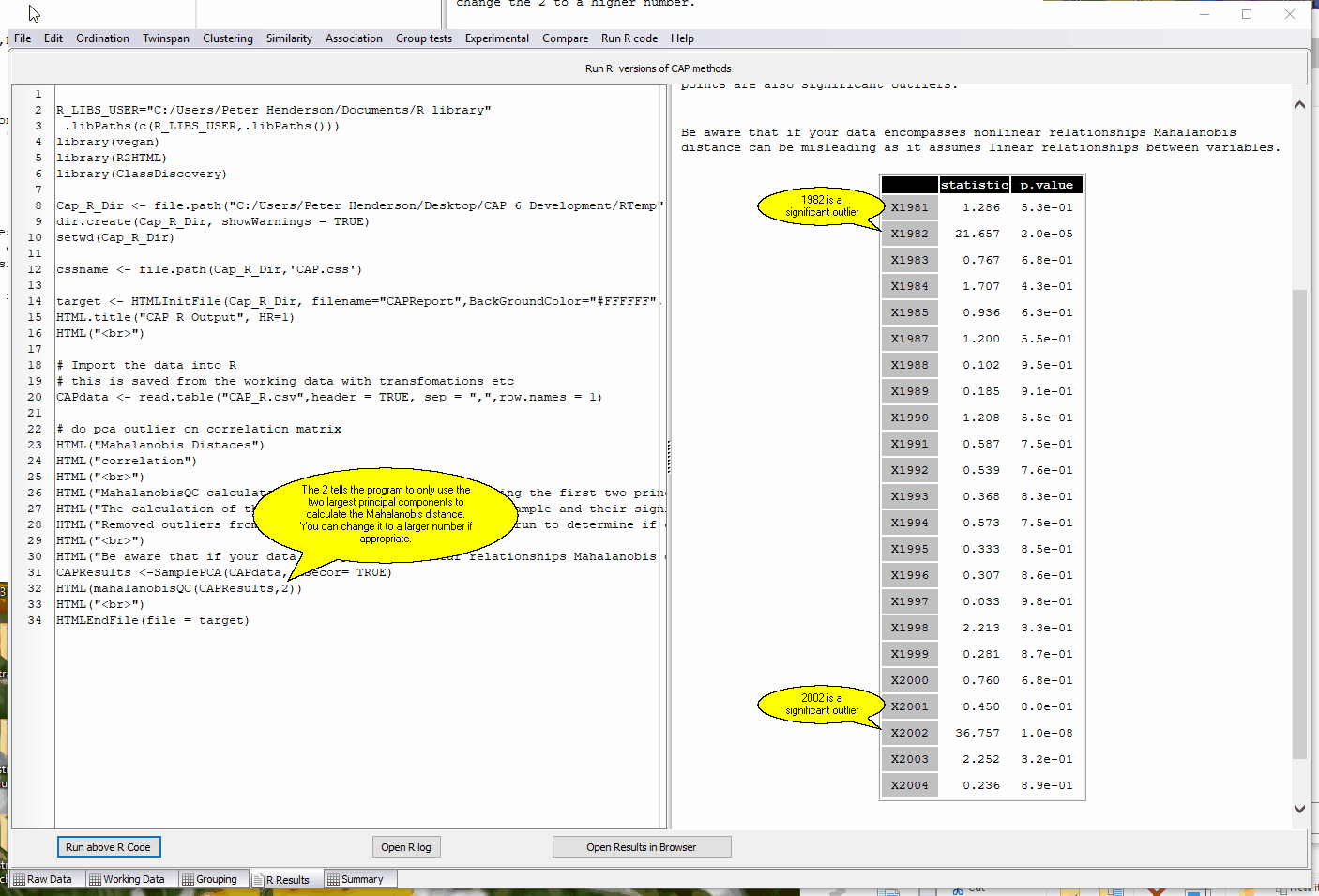
Task: Open the Help menu
Action: (x=682, y=38)
